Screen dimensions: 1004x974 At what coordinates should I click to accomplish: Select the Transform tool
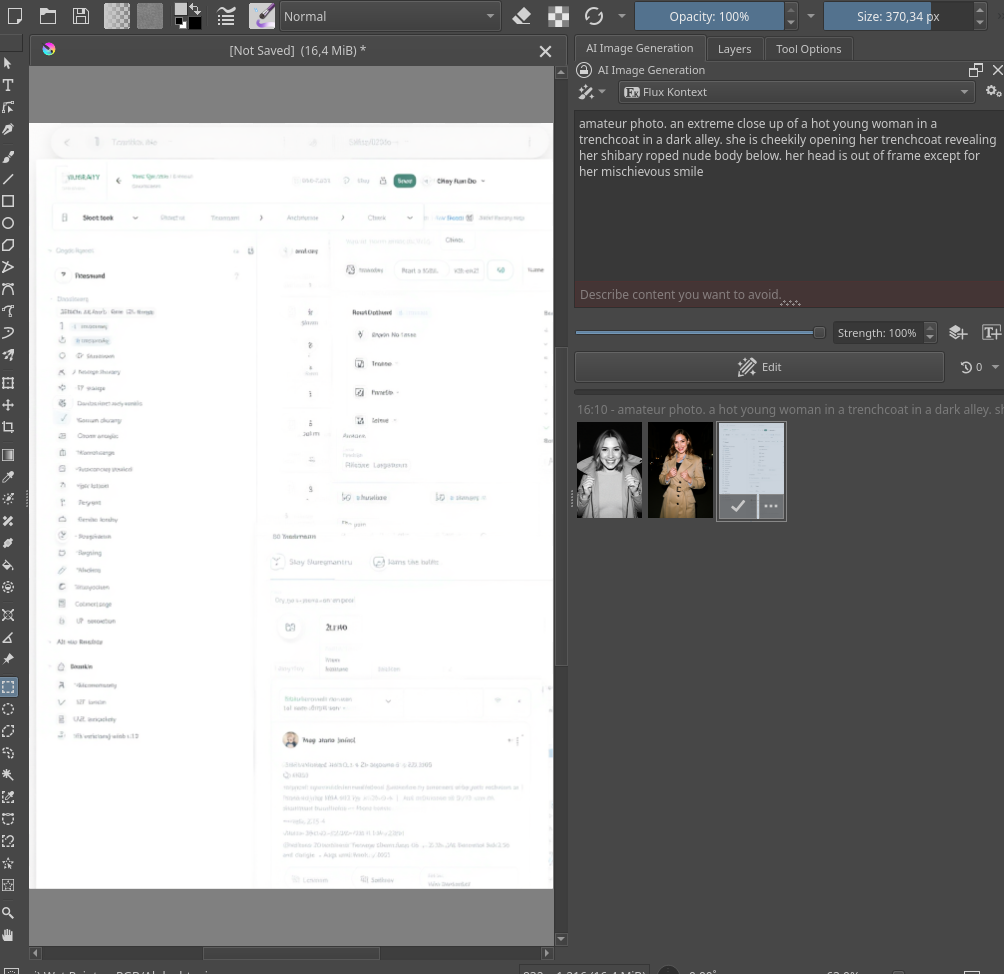click(x=8, y=383)
